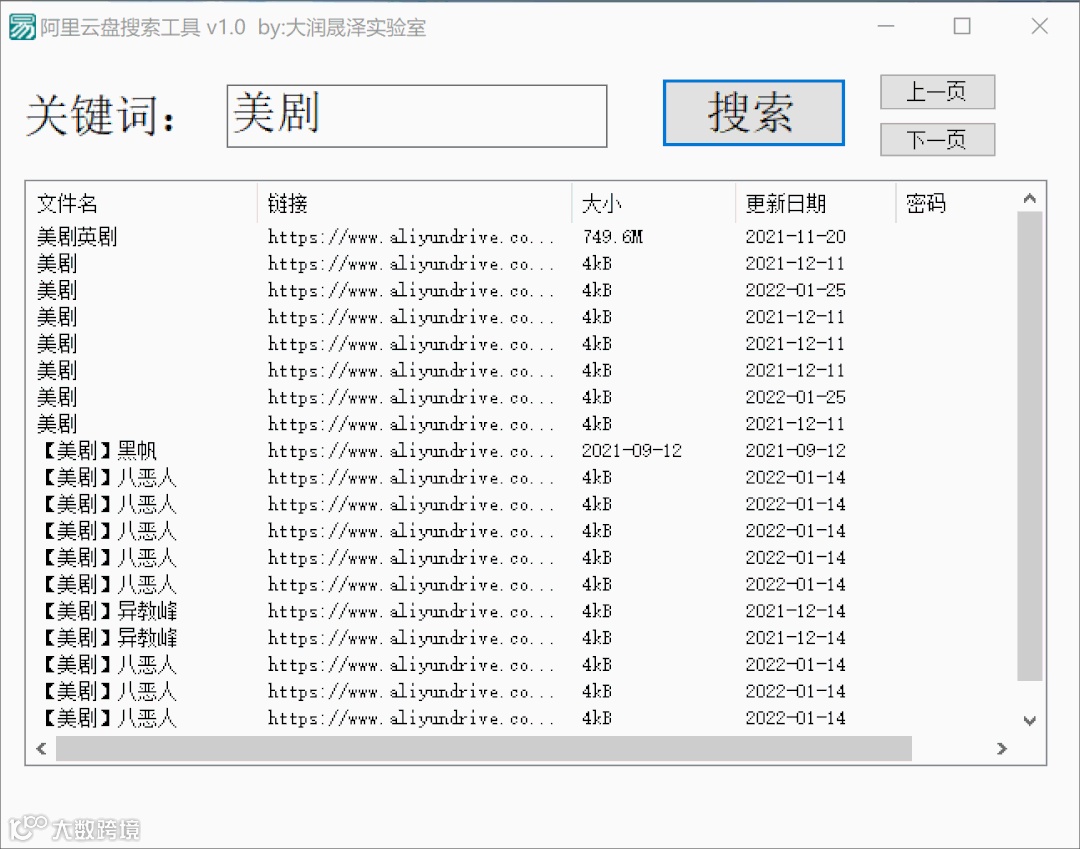Click the horizontal scrollbar left arrow
Image resolution: width=1080 pixels, height=849 pixels.
[x=41, y=748]
